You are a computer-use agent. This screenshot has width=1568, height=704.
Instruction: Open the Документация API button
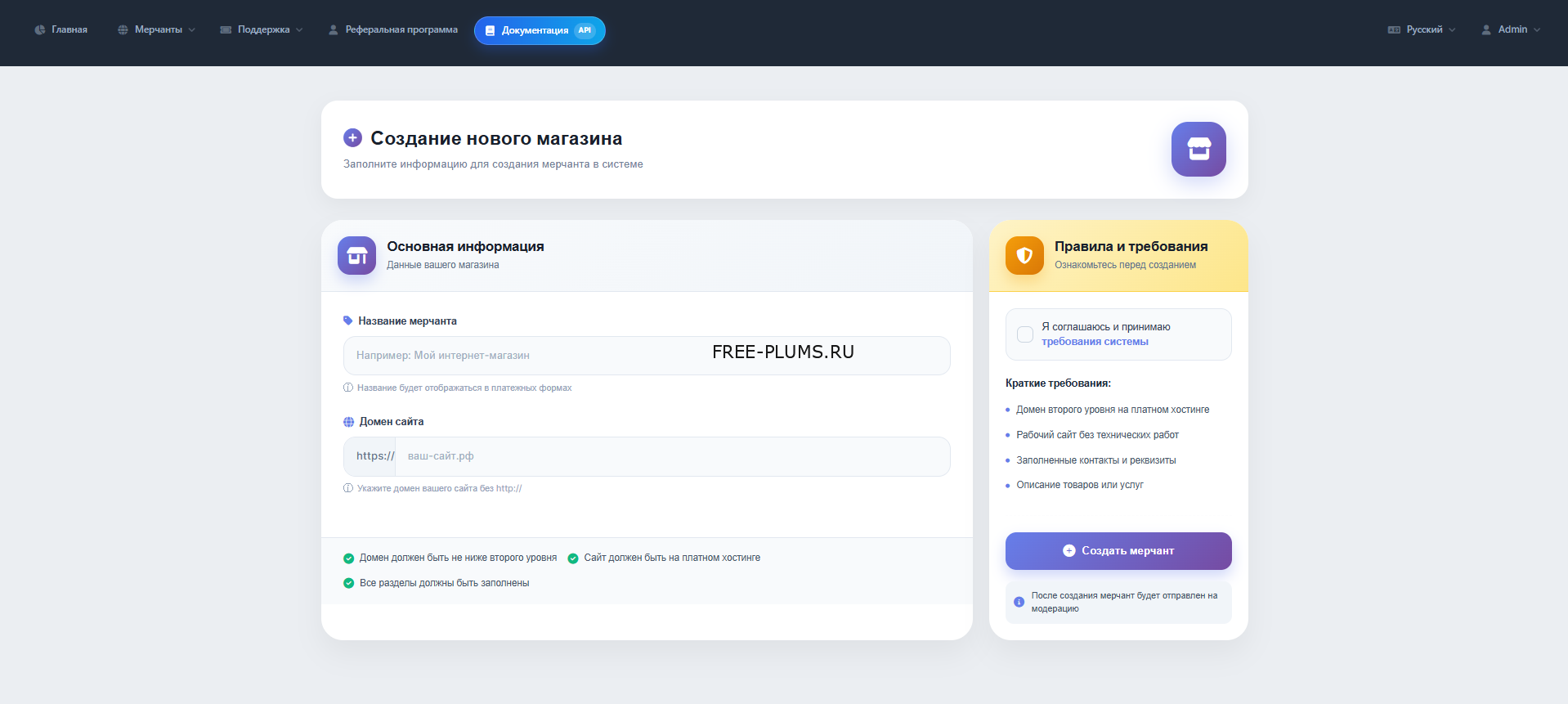(540, 30)
